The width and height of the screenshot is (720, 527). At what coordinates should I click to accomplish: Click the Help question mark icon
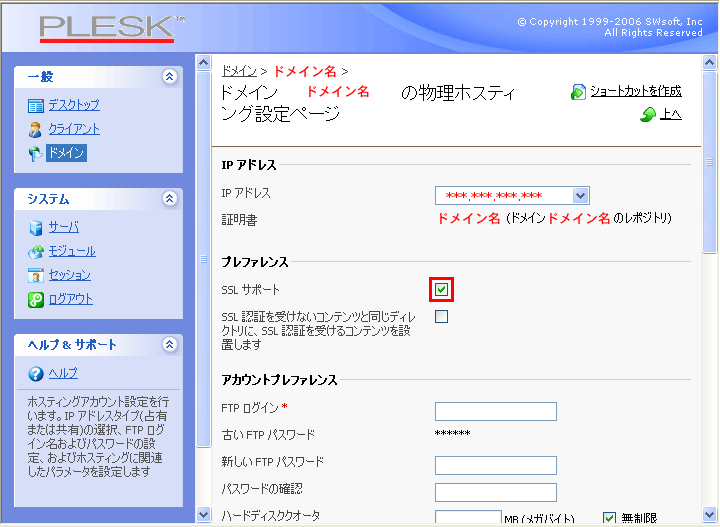pos(36,374)
